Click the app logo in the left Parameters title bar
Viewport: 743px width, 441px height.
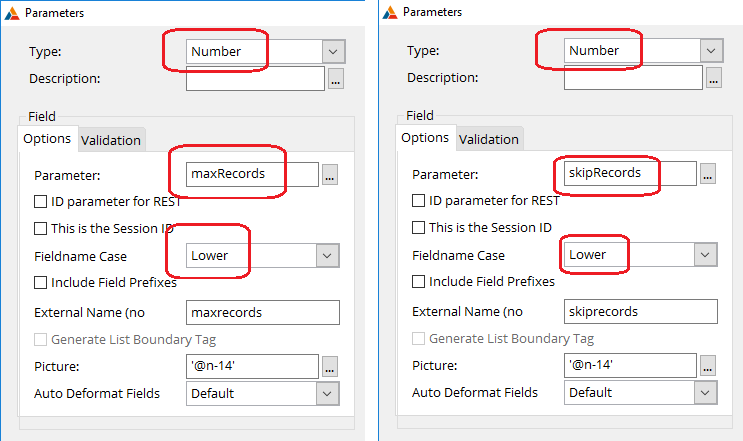[x=12, y=13]
